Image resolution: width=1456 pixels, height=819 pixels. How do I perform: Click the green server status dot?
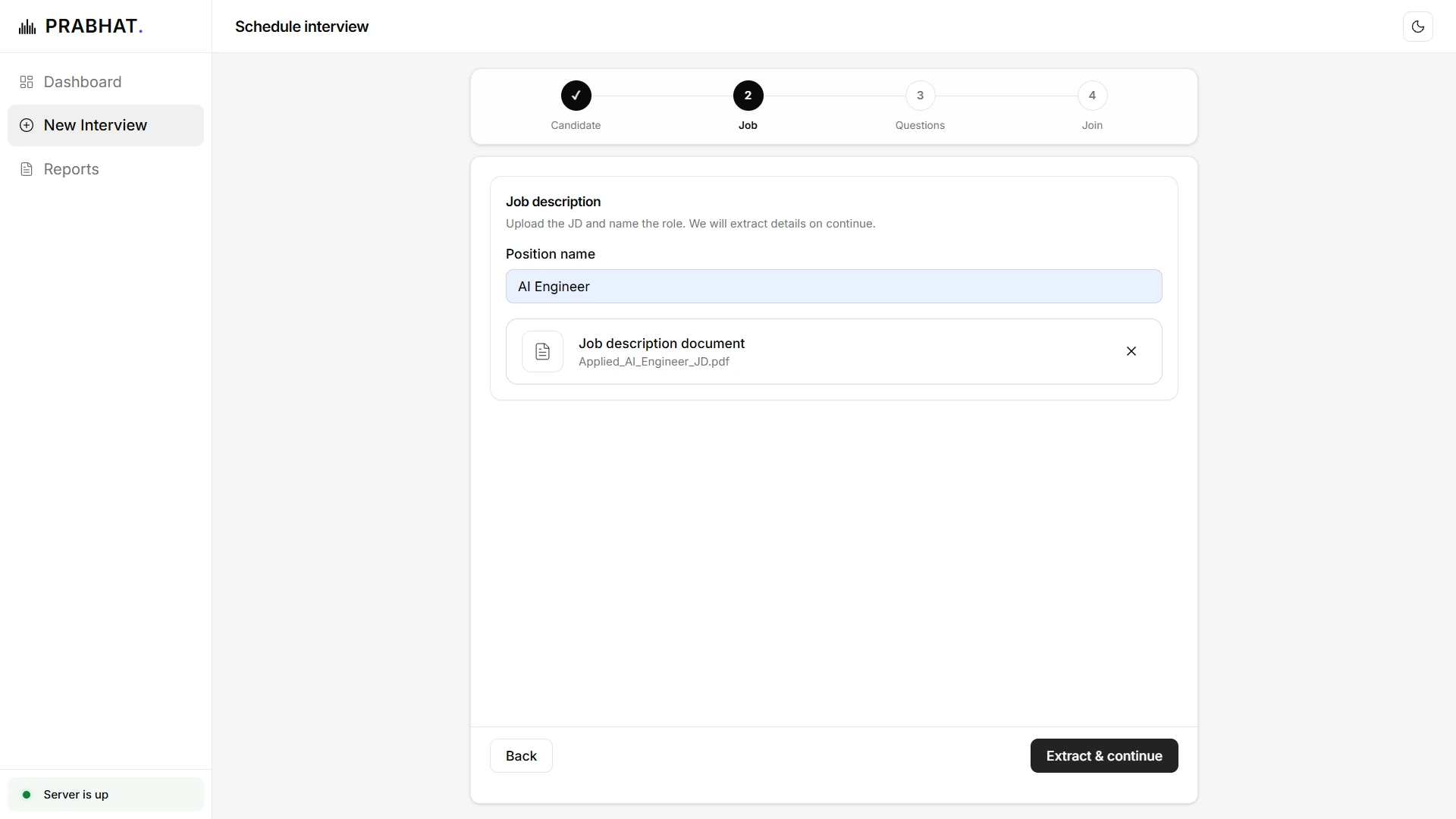pos(27,795)
